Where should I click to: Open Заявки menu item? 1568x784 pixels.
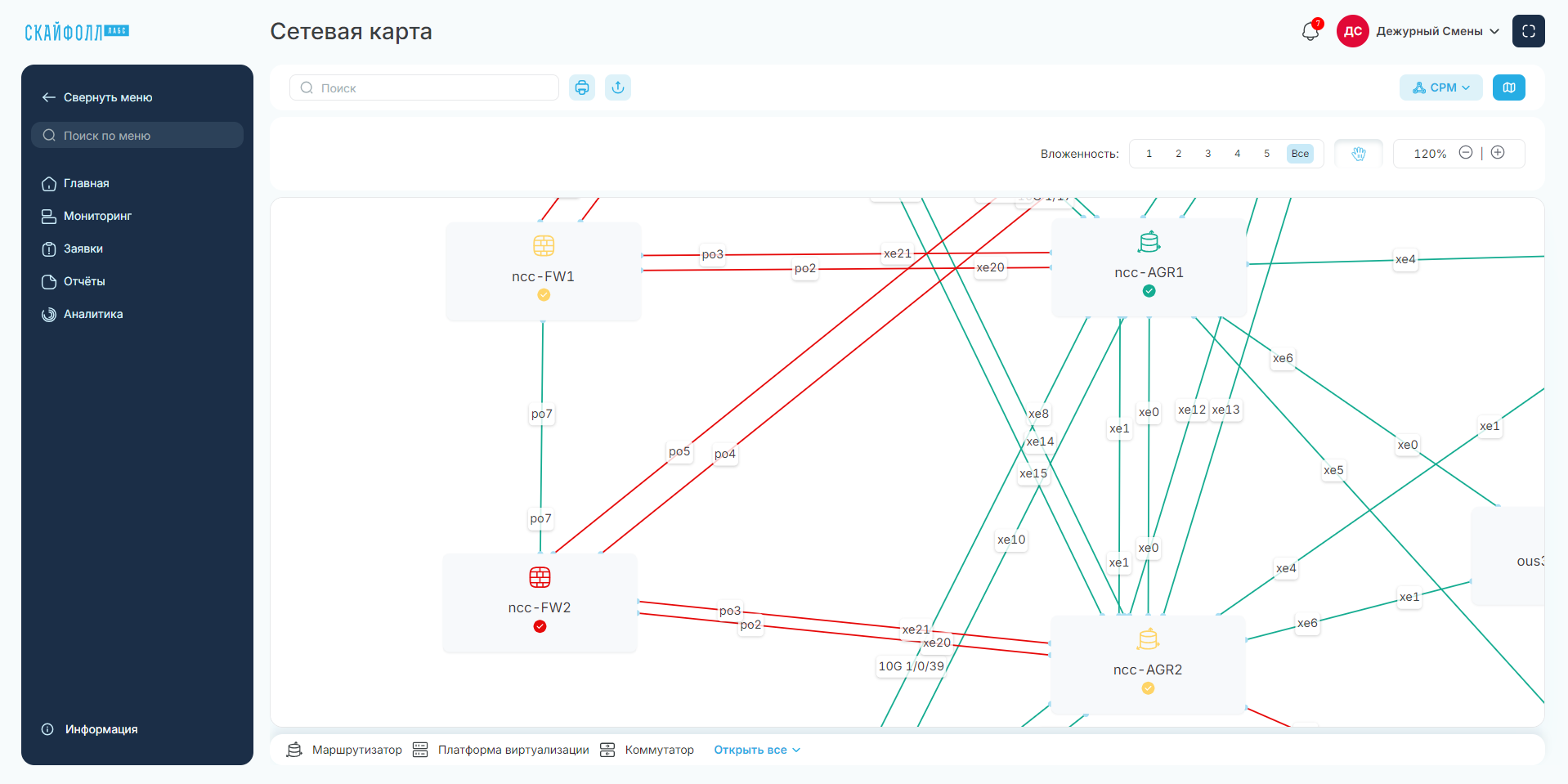(x=72, y=249)
